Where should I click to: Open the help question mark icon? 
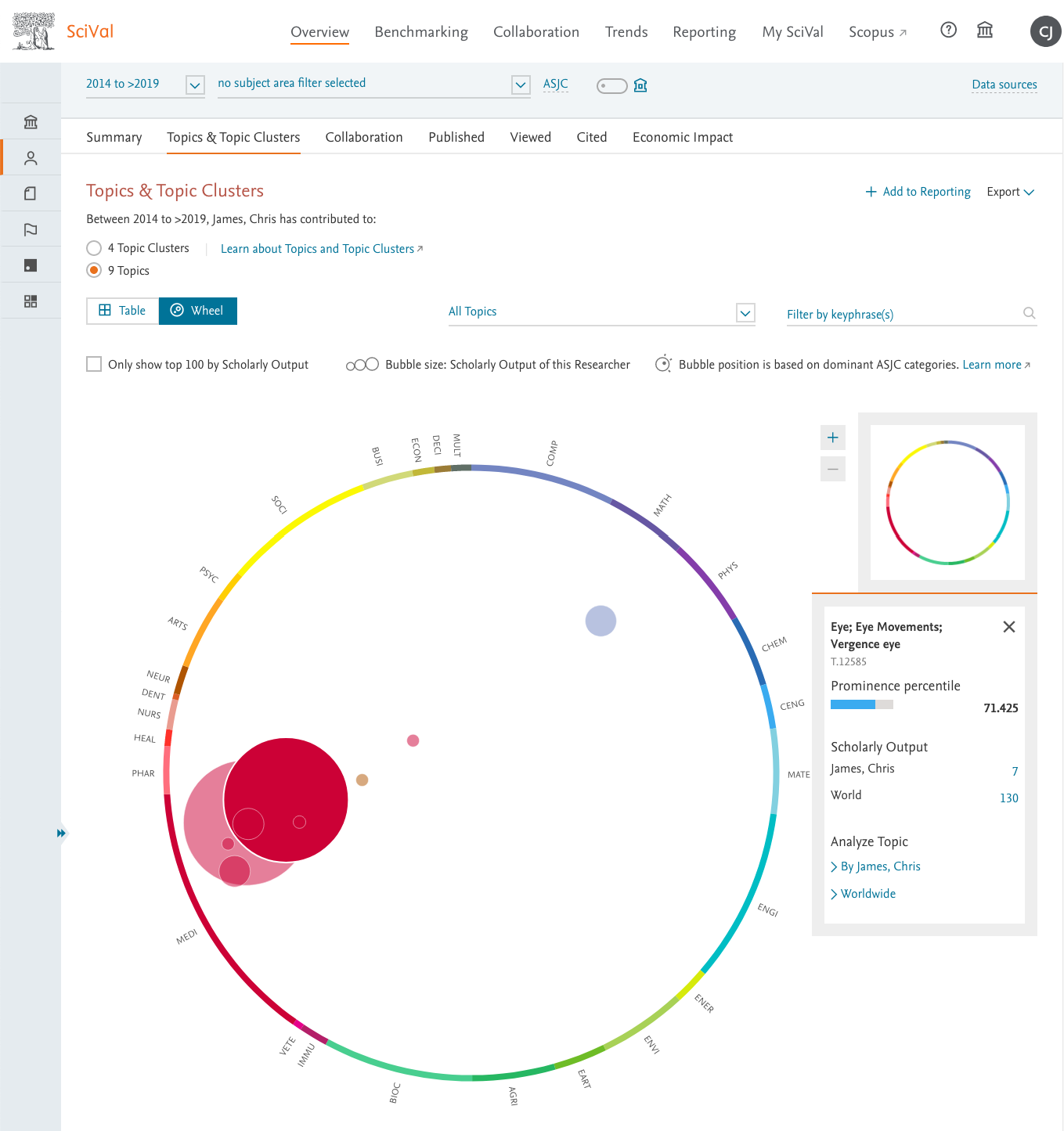[948, 31]
